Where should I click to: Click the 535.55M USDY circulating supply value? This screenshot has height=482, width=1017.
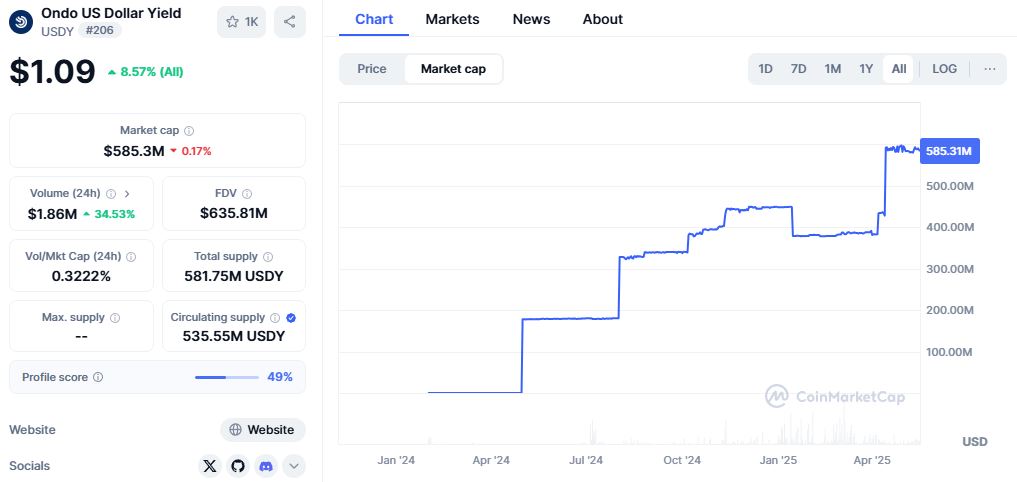pyautogui.click(x=233, y=336)
